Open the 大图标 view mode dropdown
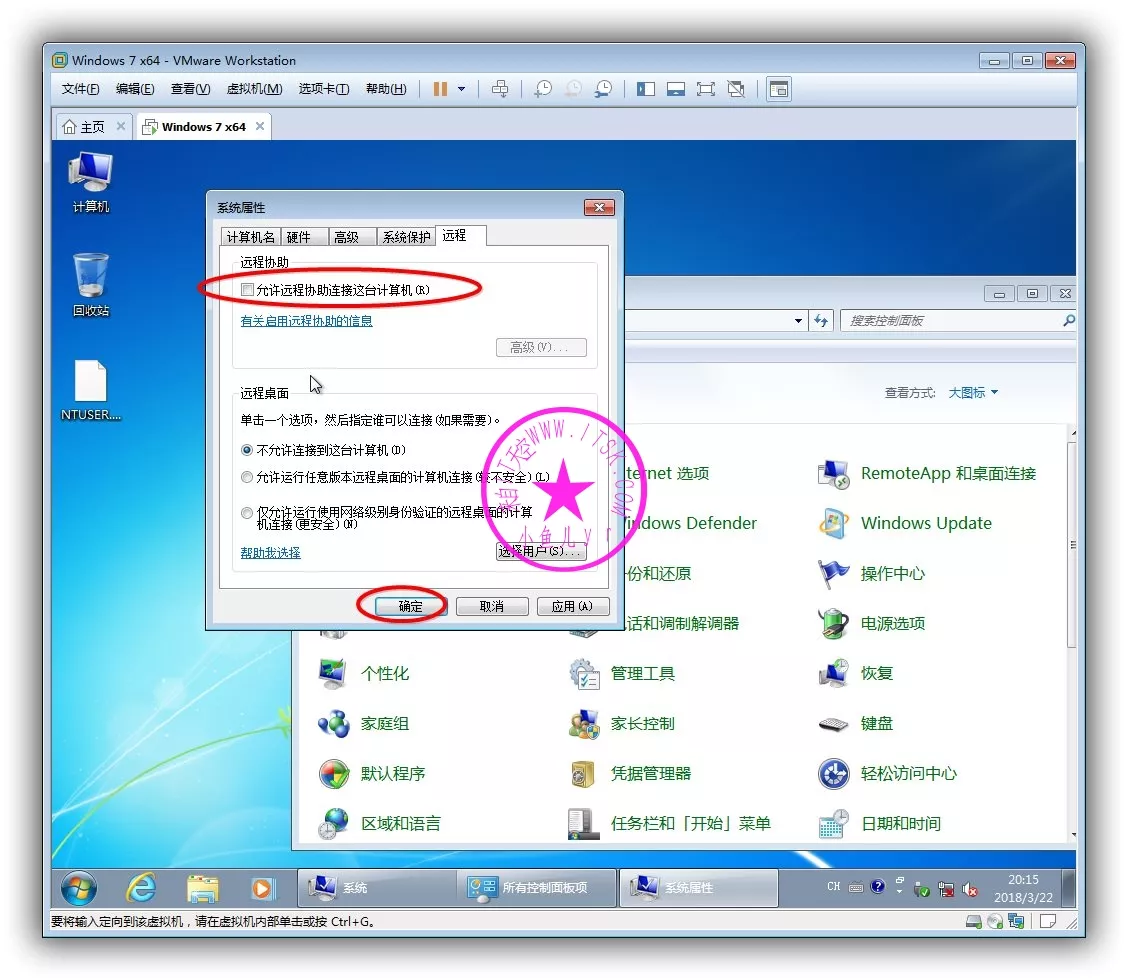Viewport: 1128px width, 980px height. point(973,393)
